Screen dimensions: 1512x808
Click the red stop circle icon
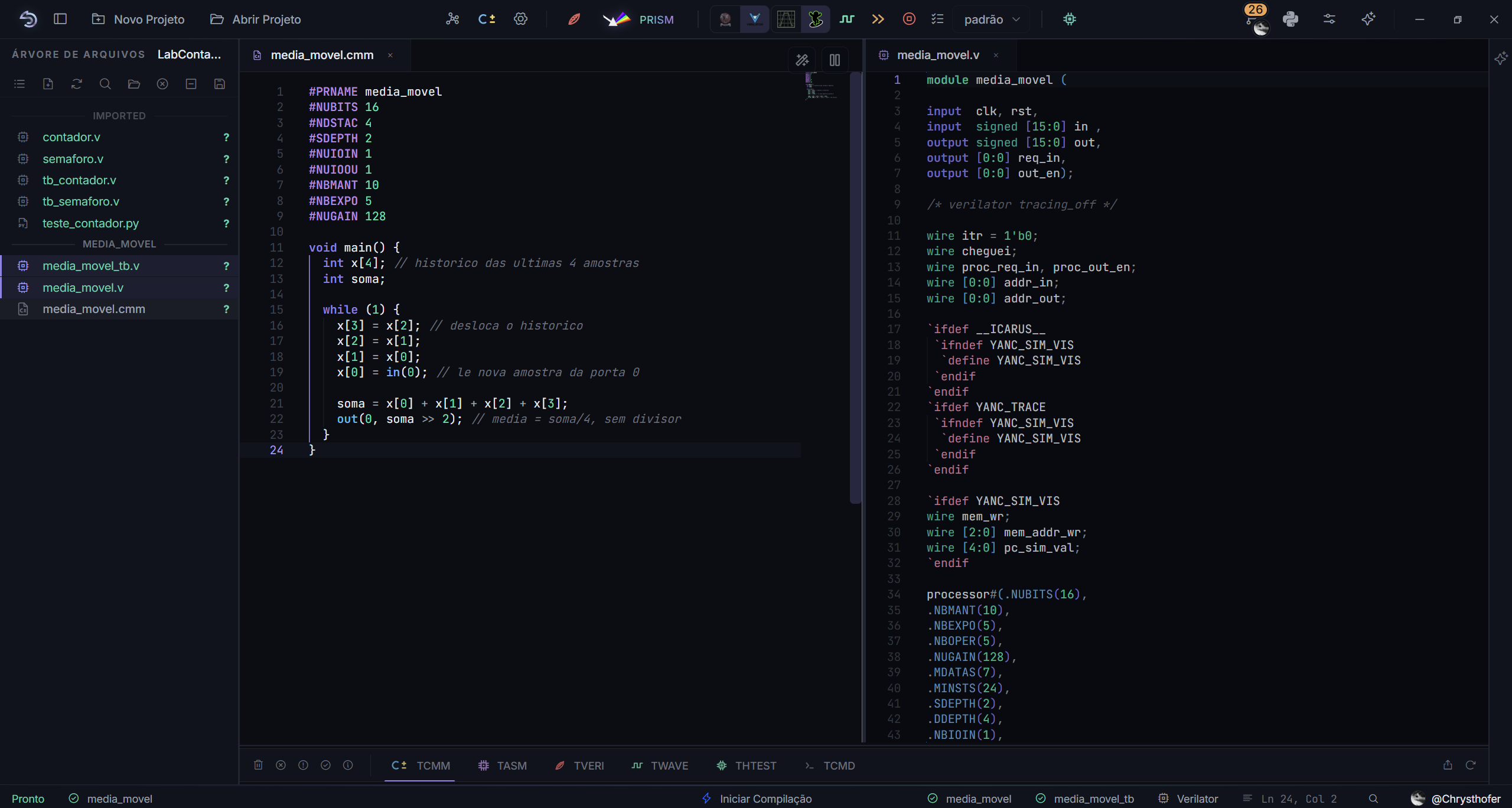[909, 19]
